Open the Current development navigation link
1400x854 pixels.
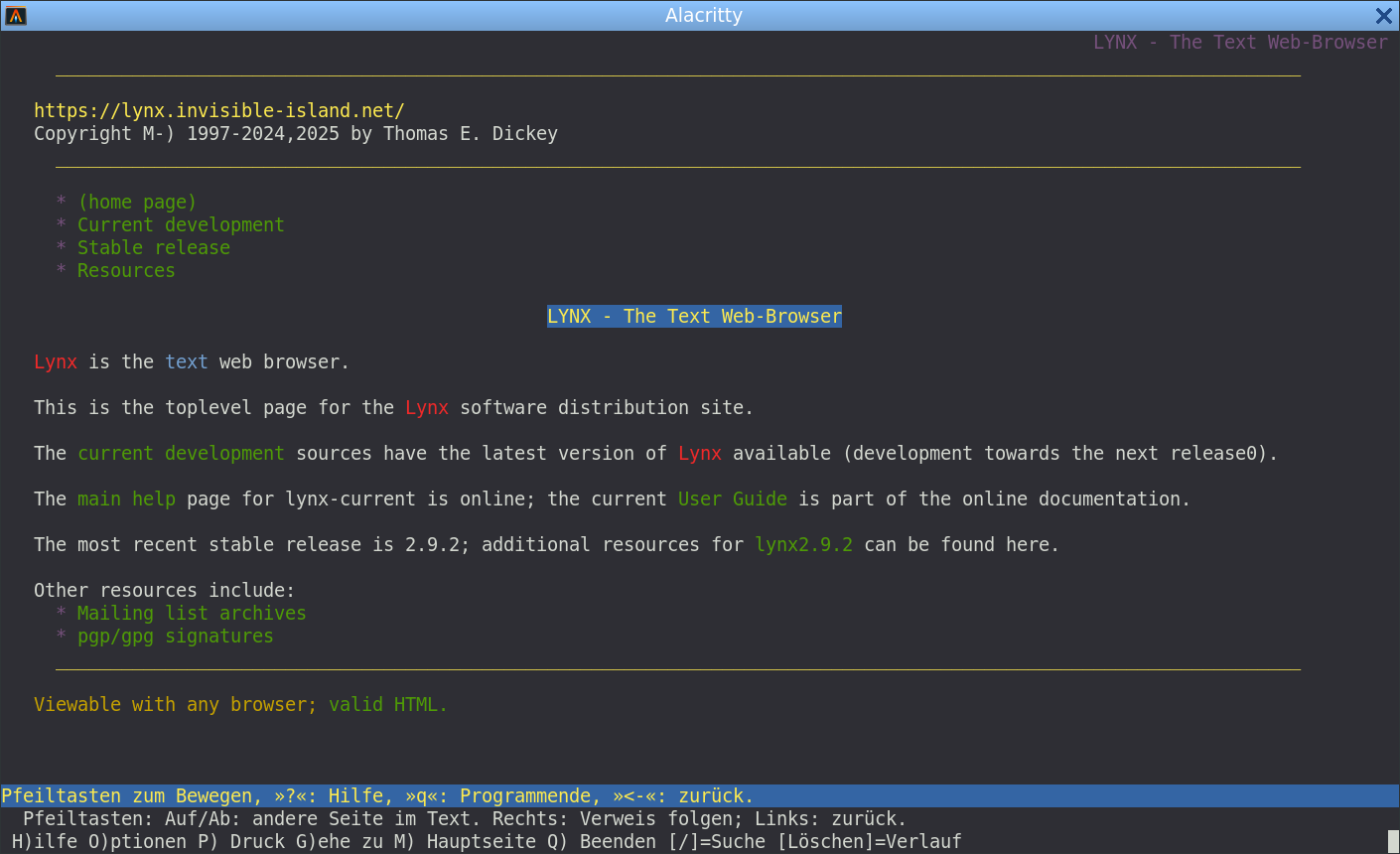[181, 224]
